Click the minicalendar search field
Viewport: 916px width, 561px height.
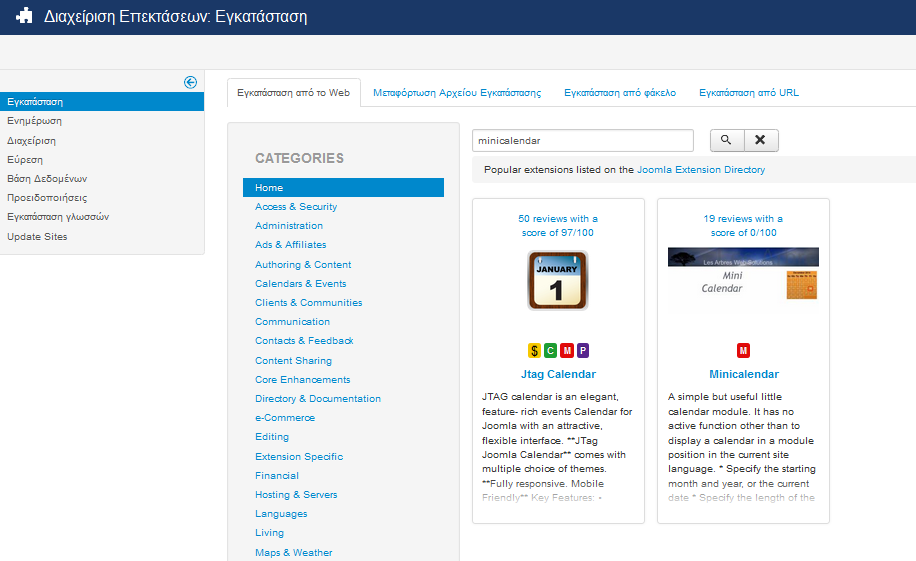(x=582, y=141)
